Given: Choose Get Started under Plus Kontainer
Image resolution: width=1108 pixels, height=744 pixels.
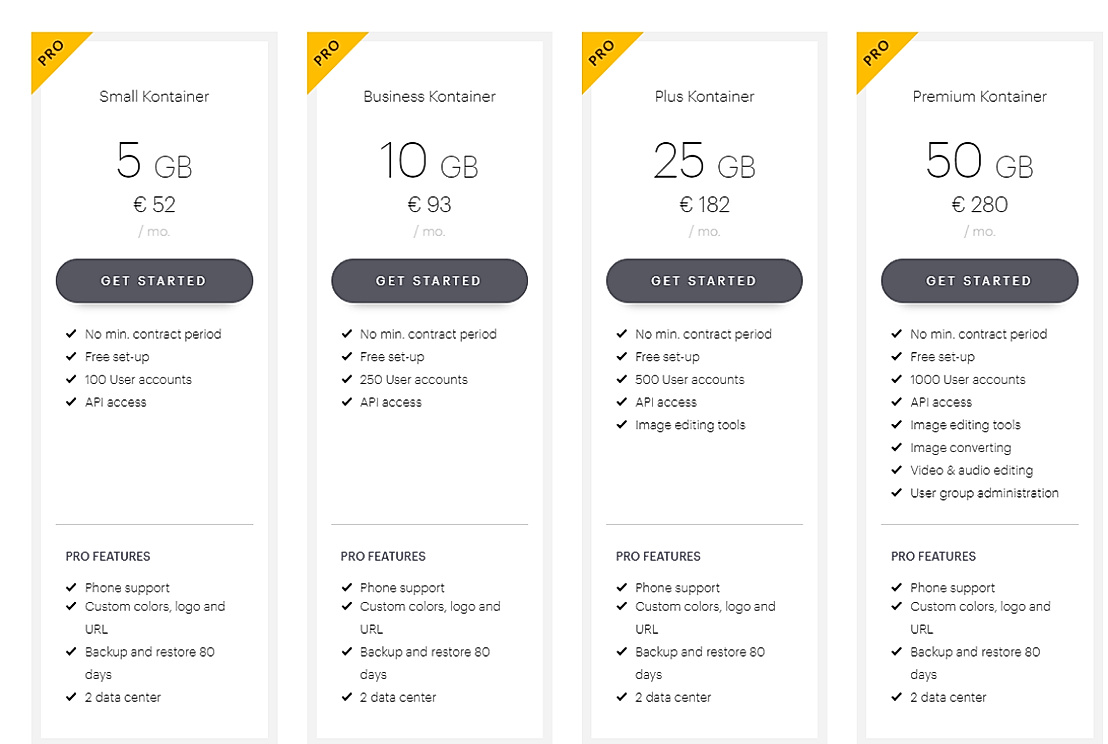Looking at the screenshot, I should click(x=704, y=281).
